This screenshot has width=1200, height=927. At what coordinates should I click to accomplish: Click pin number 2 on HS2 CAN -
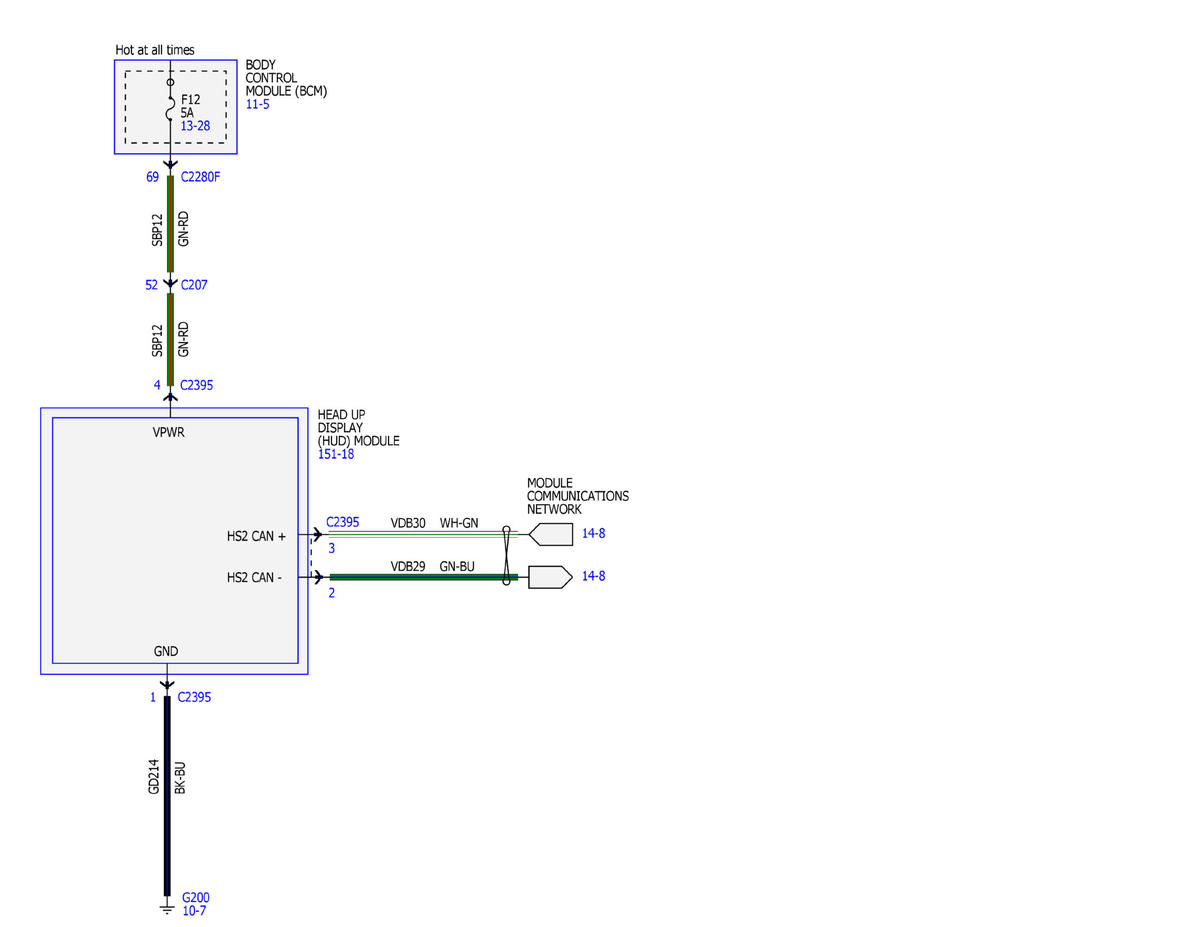pos(331,593)
